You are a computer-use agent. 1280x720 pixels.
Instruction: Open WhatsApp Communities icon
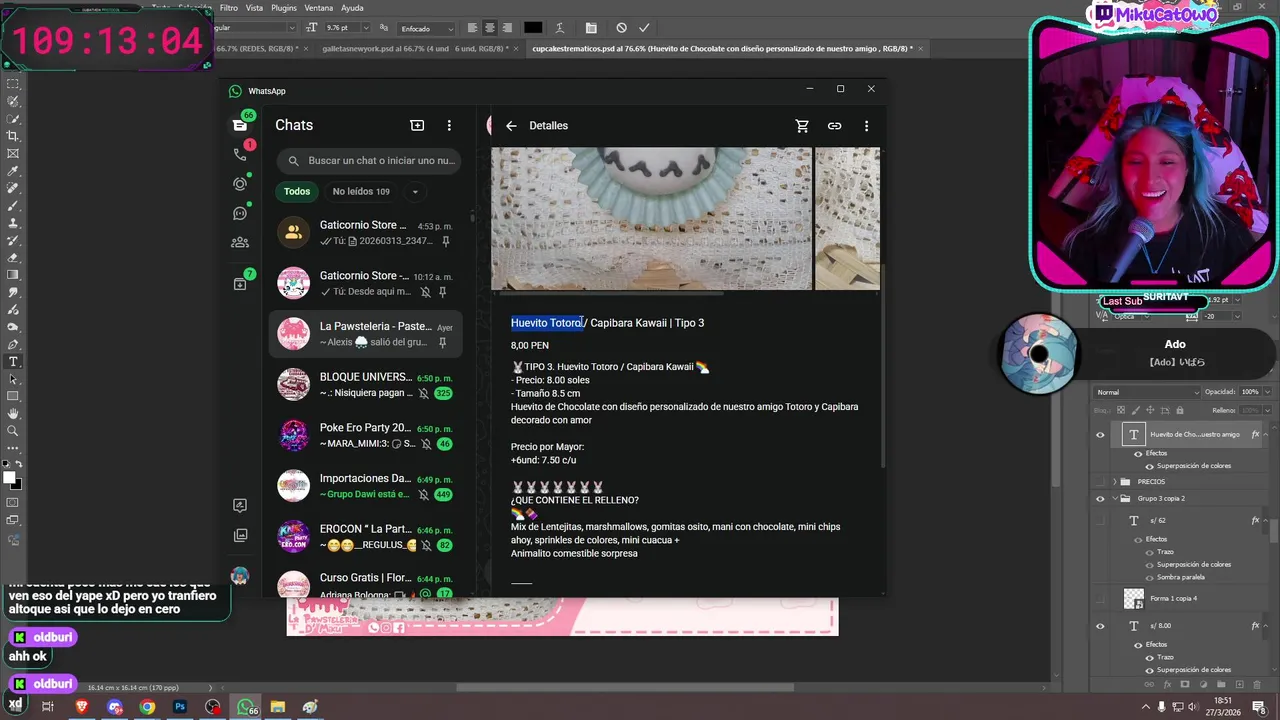pos(240,242)
